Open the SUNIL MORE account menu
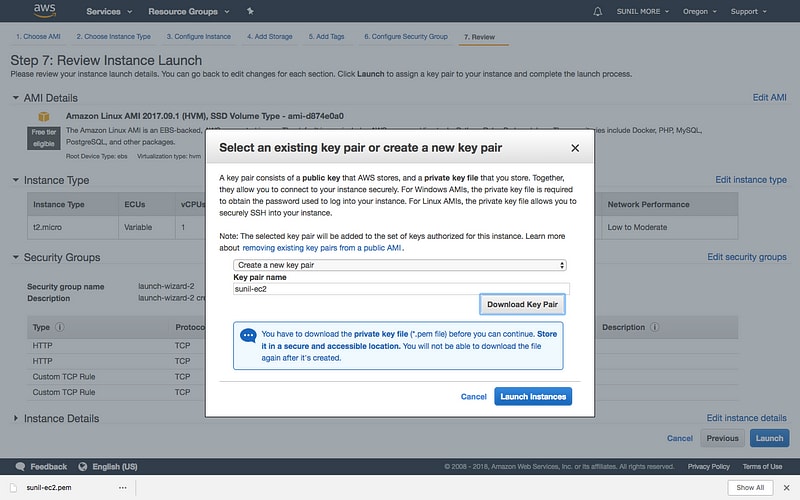The height and width of the screenshot is (500, 800). pos(642,11)
